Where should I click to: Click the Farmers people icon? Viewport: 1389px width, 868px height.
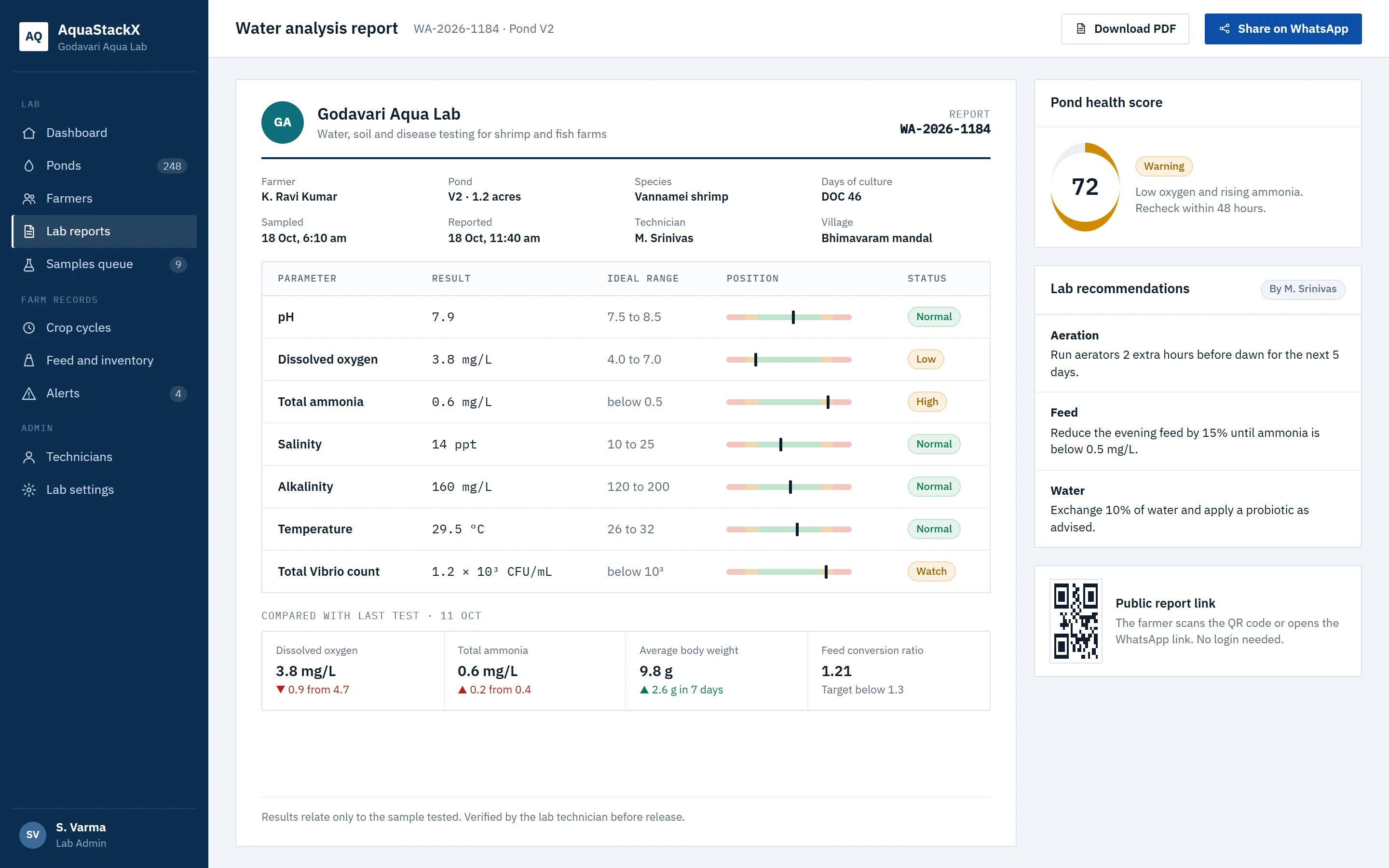(29, 199)
